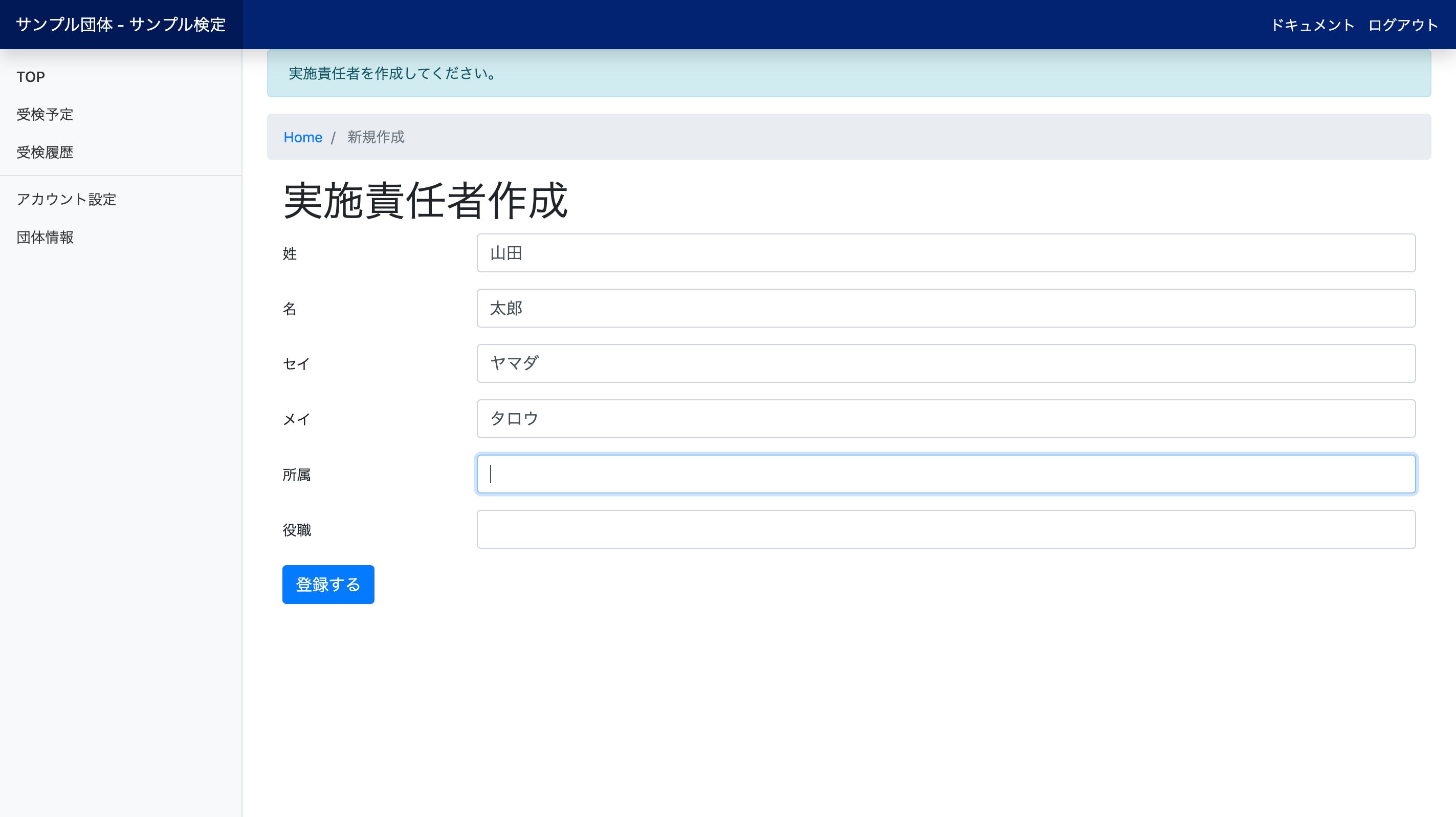Open 団体情報 in sidebar
Image resolution: width=1456 pixels, height=817 pixels.
[x=45, y=237]
